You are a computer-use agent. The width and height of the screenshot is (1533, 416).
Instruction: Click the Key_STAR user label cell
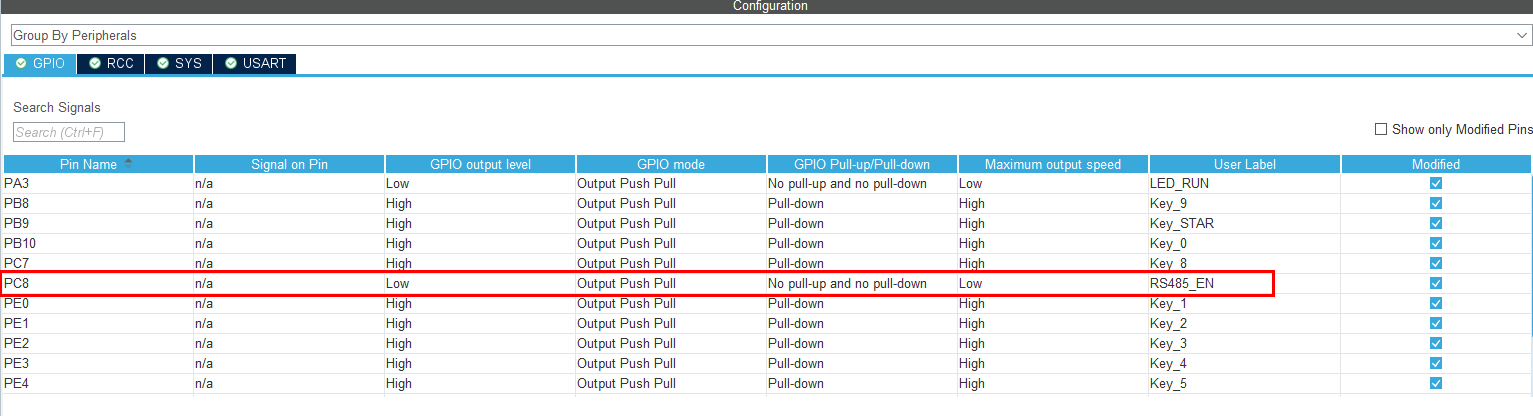click(1244, 224)
